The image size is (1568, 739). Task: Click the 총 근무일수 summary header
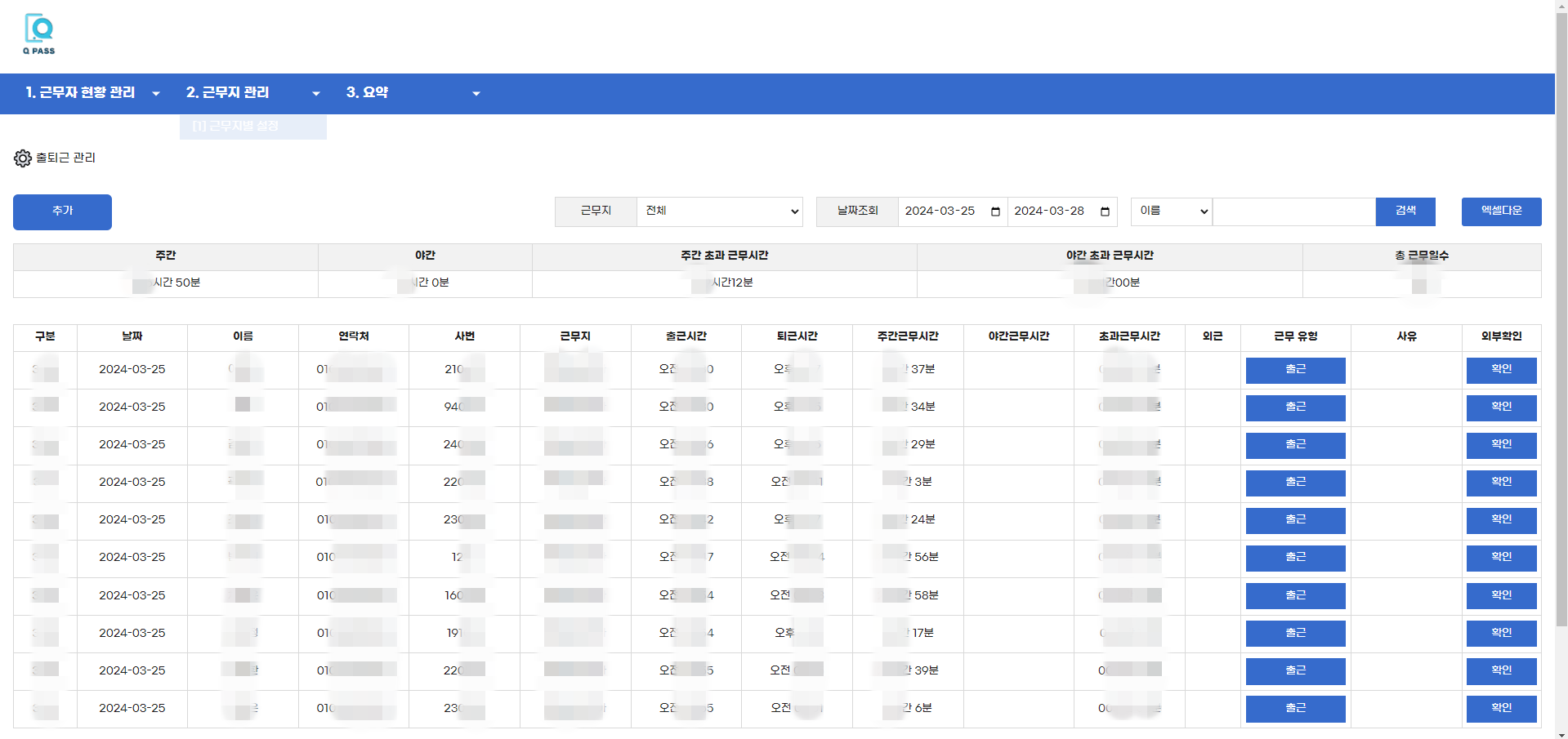click(1422, 256)
